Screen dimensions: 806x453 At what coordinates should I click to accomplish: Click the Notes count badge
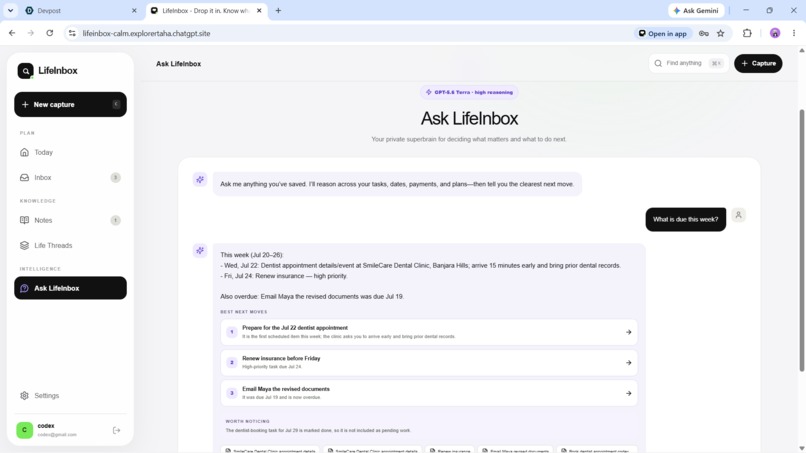pos(115,220)
